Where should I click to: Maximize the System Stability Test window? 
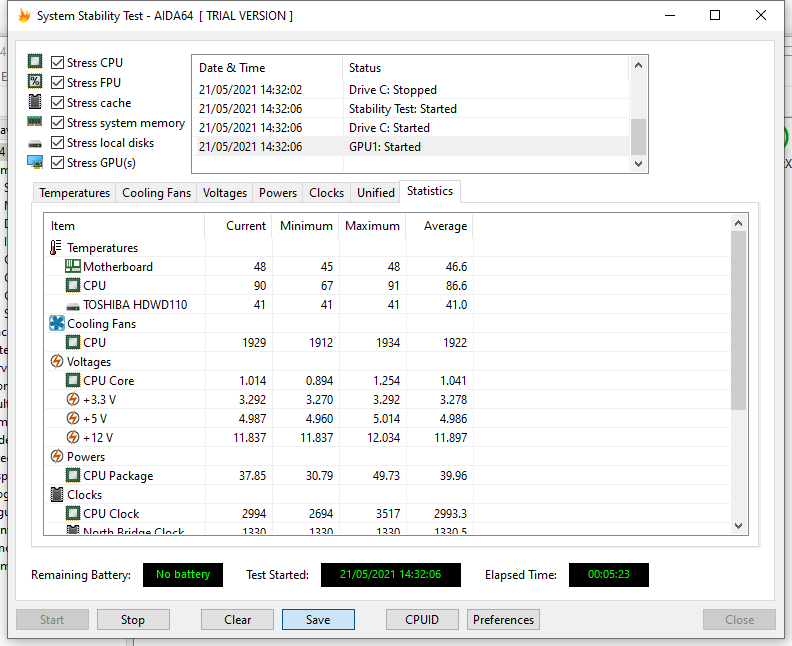pos(715,16)
